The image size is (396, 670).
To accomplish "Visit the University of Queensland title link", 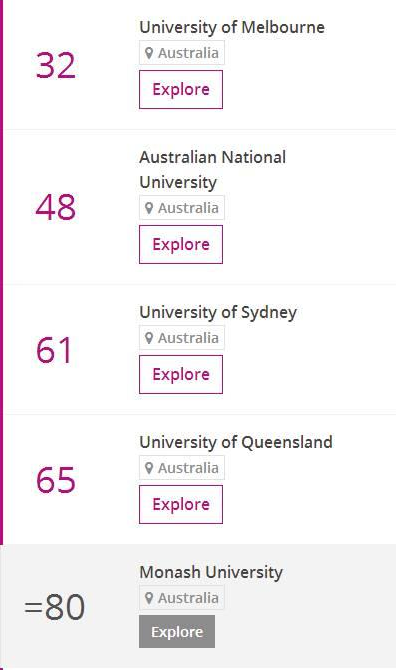I will pos(236,442).
